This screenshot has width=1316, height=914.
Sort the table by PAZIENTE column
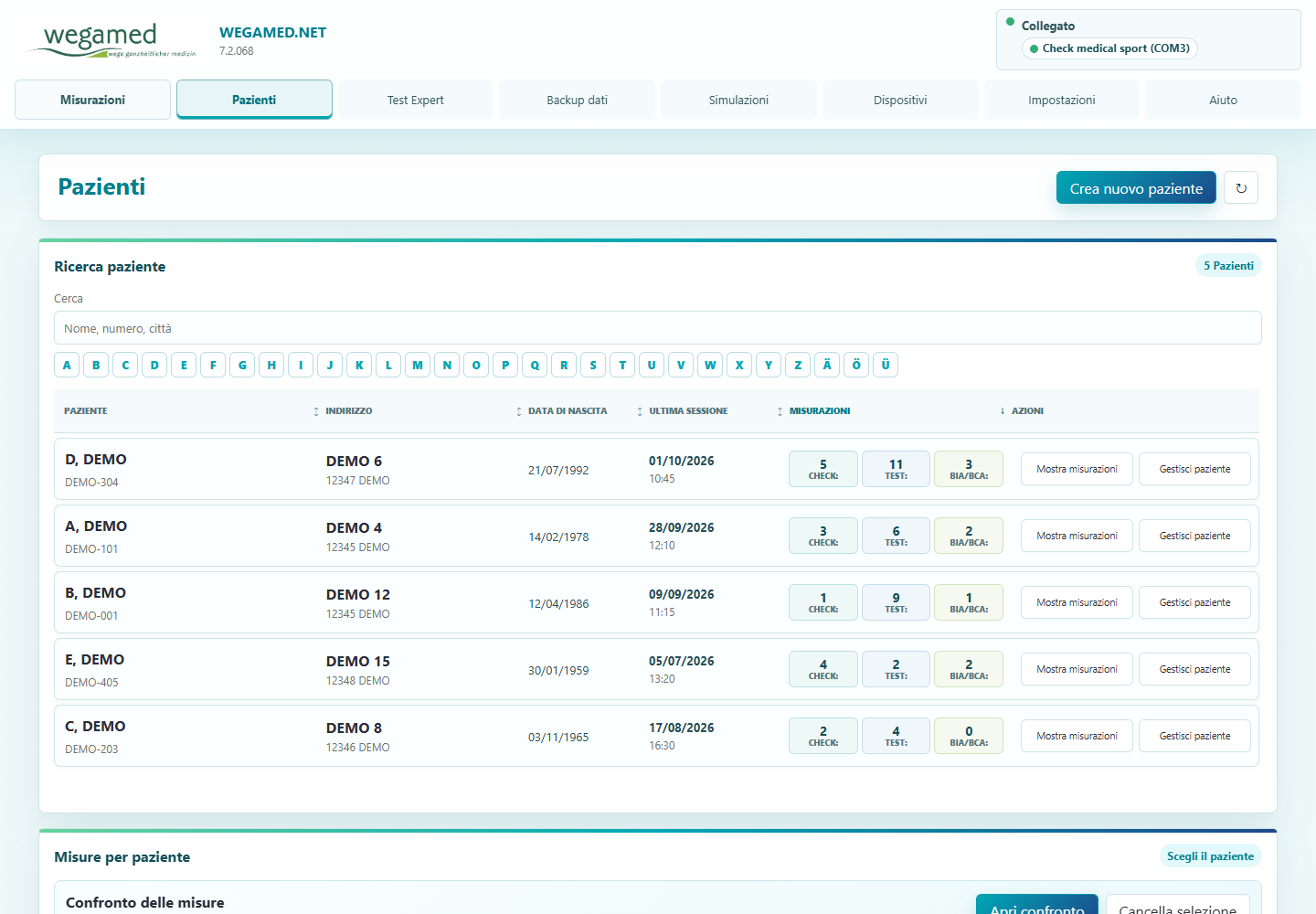[86, 411]
